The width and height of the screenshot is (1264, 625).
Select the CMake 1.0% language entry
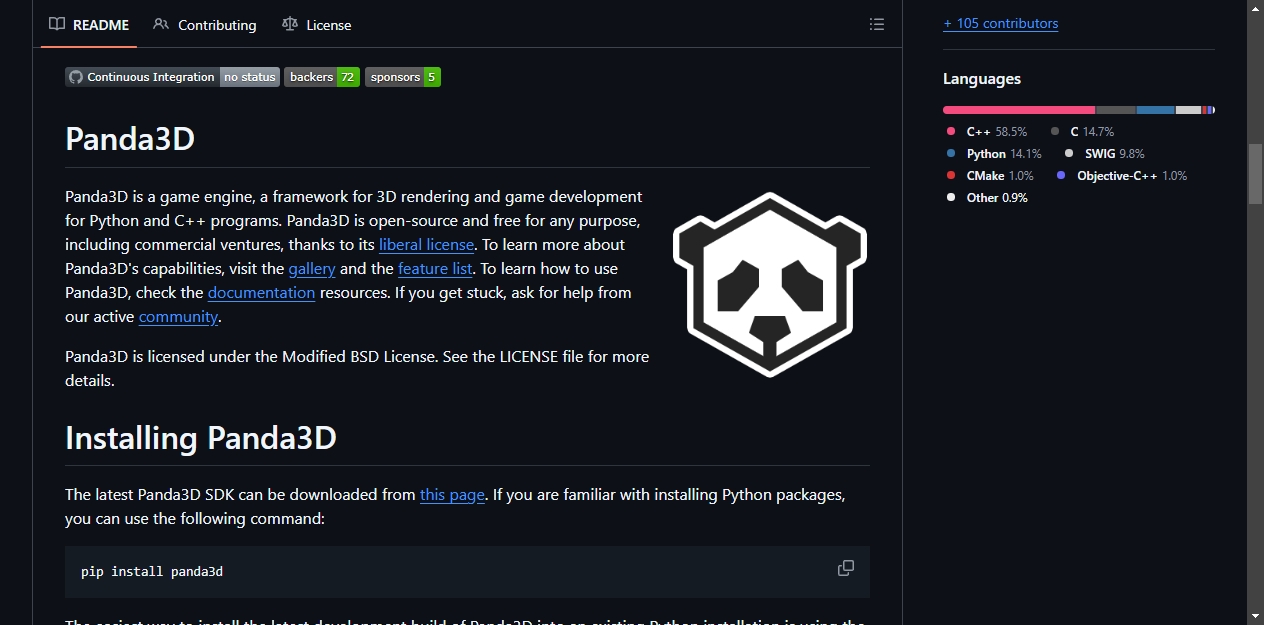coord(990,175)
